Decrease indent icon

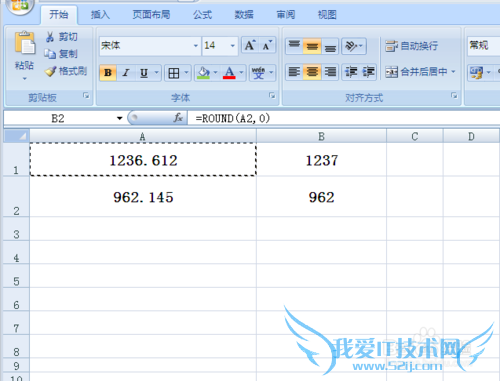click(x=351, y=72)
